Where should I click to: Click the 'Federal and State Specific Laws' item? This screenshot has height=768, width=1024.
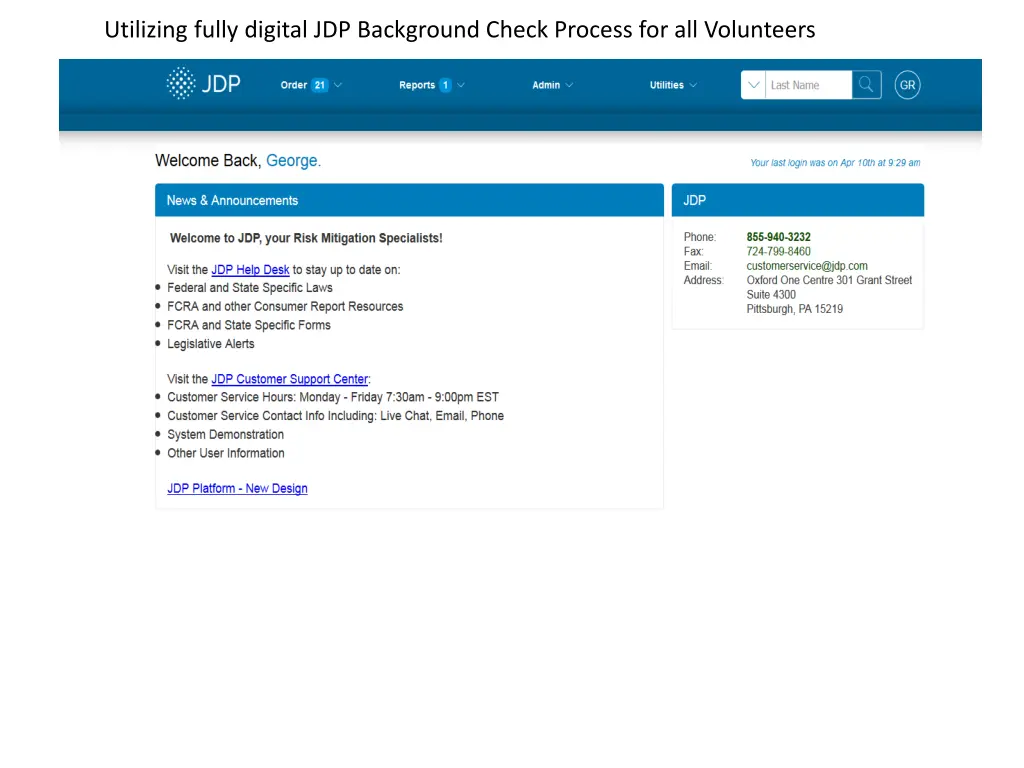(x=249, y=288)
